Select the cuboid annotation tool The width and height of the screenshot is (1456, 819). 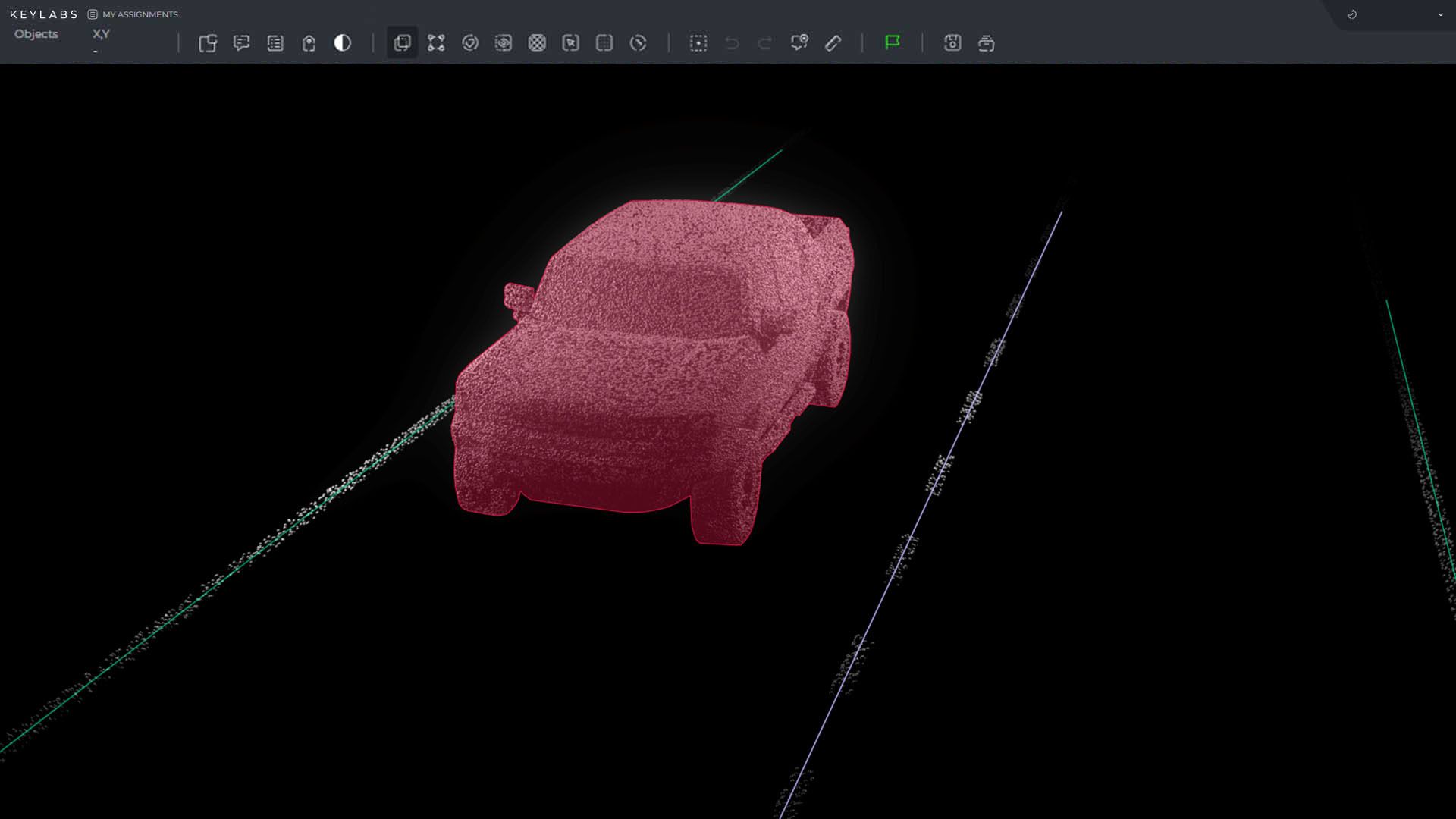pyautogui.click(x=402, y=43)
